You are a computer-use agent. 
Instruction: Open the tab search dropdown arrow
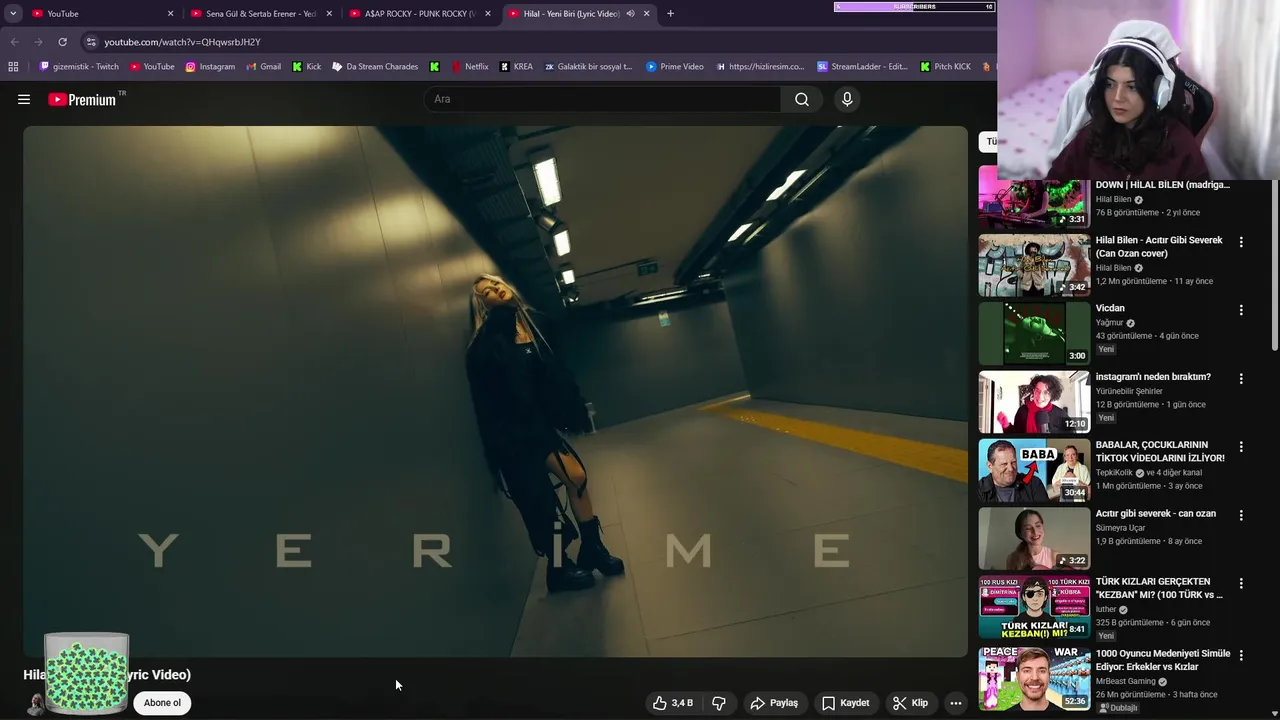pyautogui.click(x=13, y=13)
